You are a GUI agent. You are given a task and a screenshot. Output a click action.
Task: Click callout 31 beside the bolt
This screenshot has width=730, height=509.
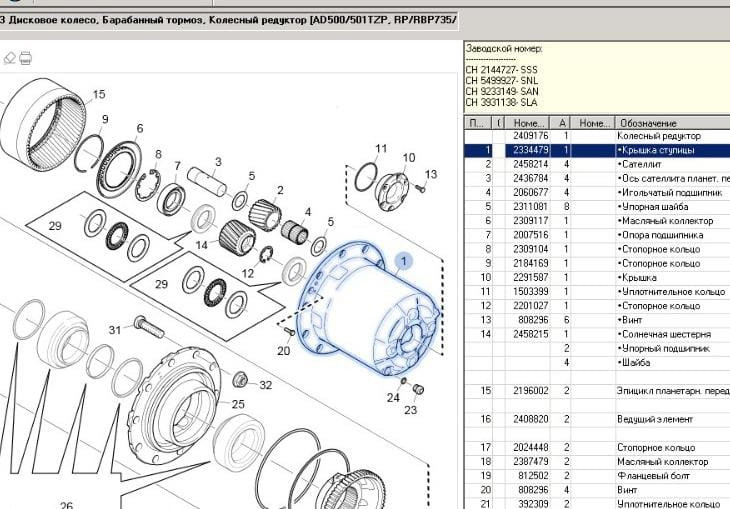pyautogui.click(x=115, y=329)
